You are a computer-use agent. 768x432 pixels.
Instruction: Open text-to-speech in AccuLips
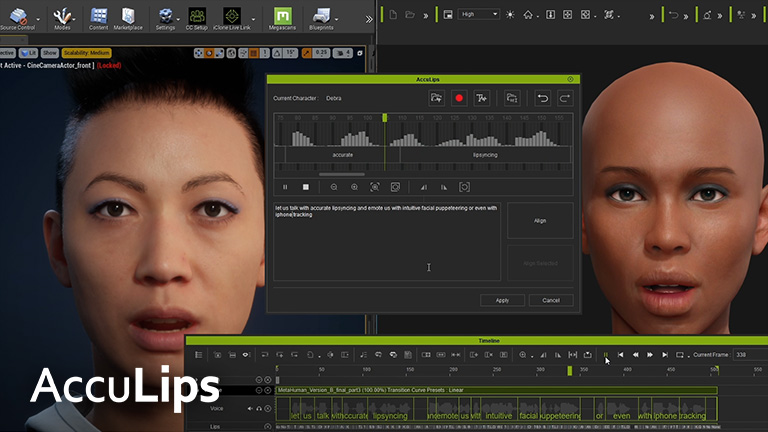481,98
